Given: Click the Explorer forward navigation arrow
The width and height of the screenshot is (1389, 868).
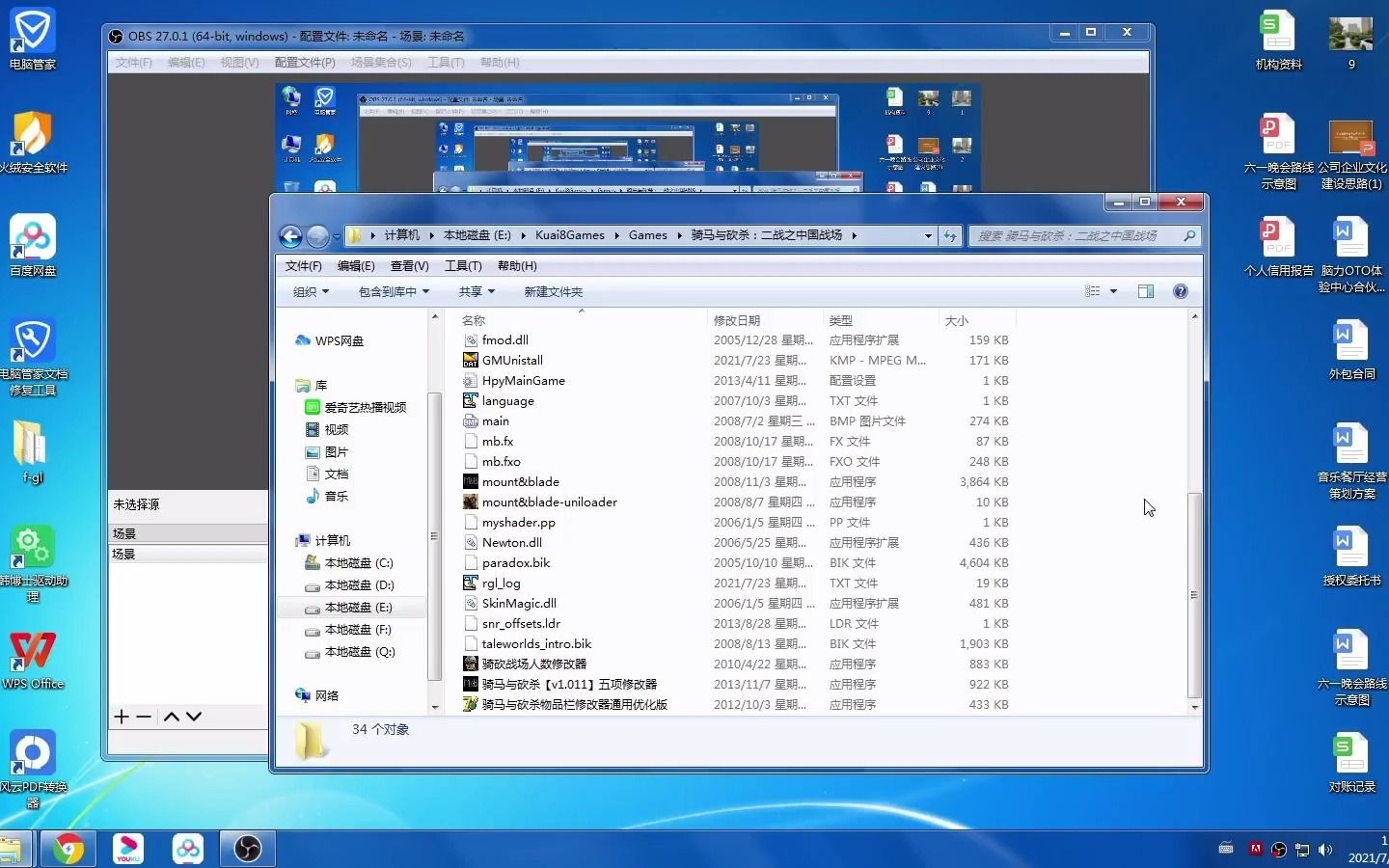Looking at the screenshot, I should [x=317, y=235].
